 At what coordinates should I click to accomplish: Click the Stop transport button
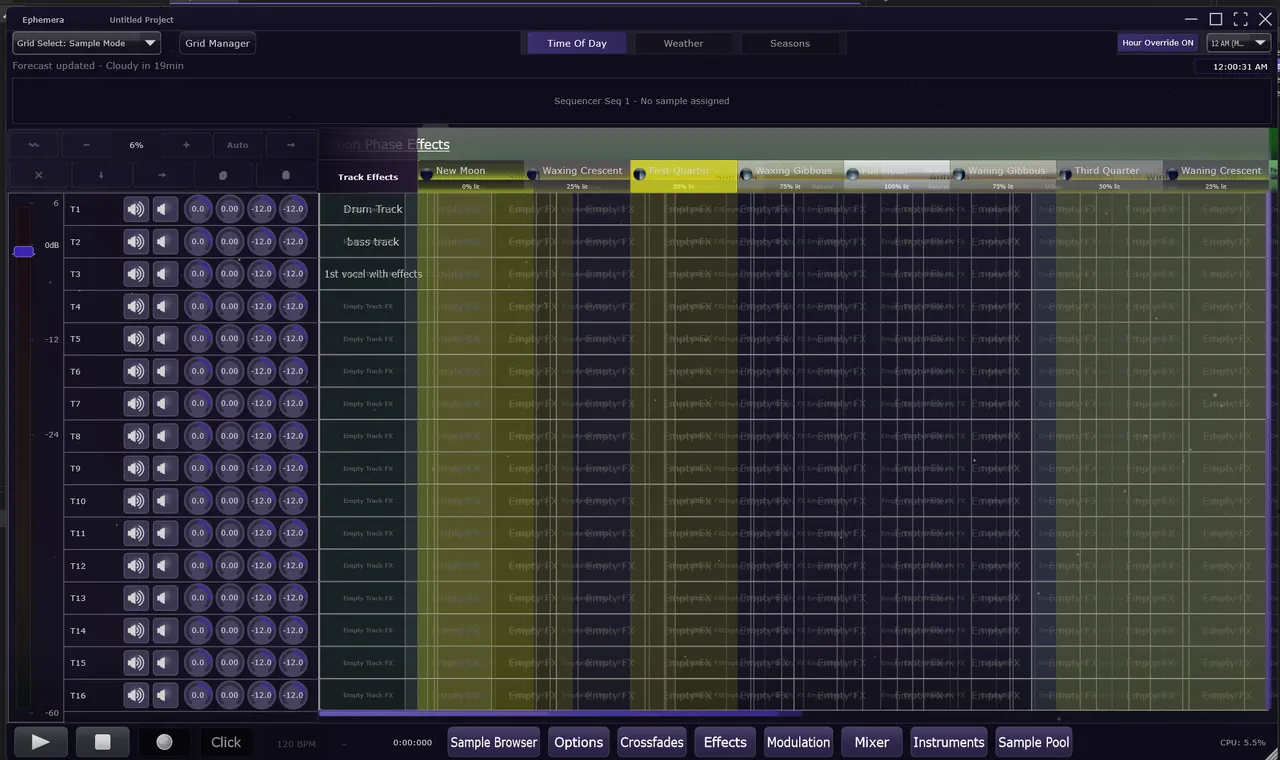[x=102, y=742]
